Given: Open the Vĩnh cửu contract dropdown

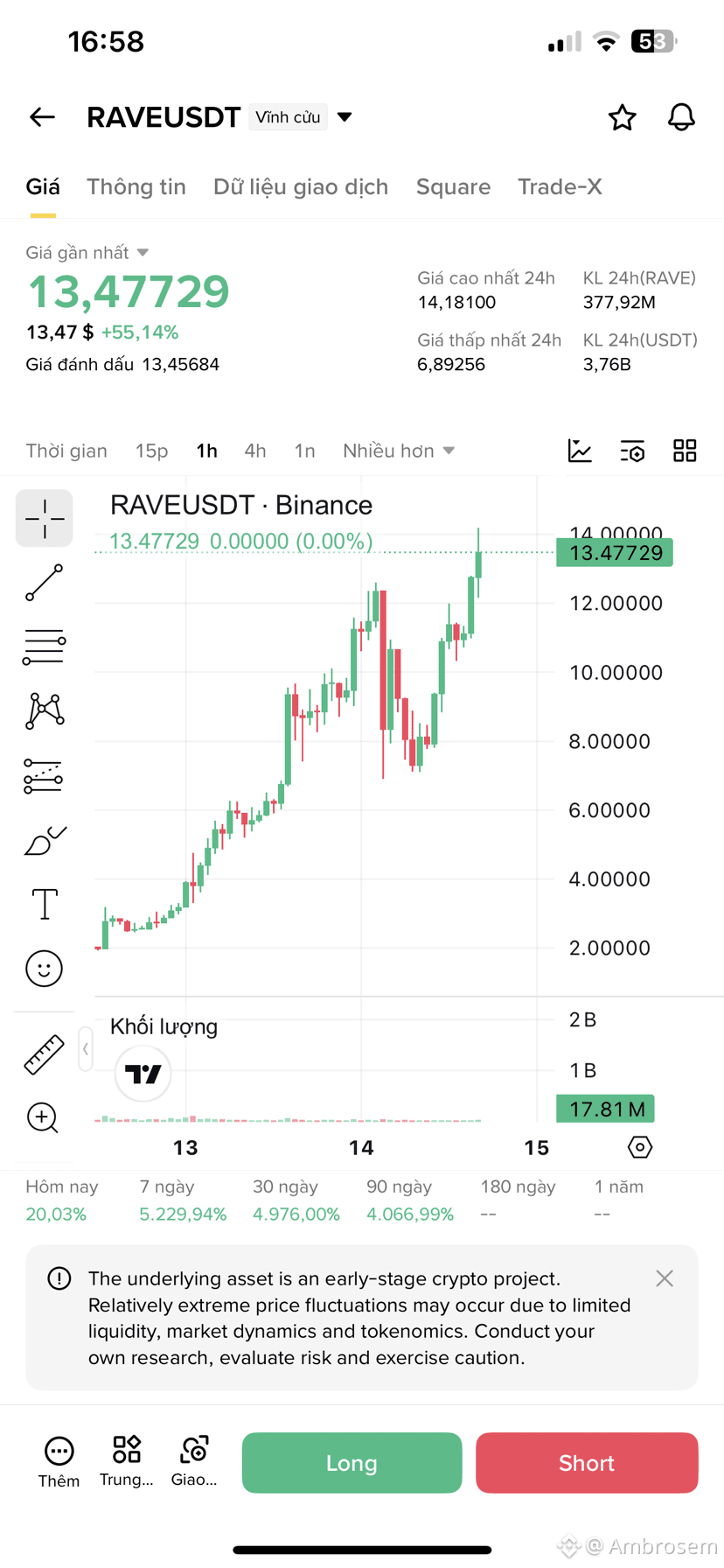Looking at the screenshot, I should [302, 117].
